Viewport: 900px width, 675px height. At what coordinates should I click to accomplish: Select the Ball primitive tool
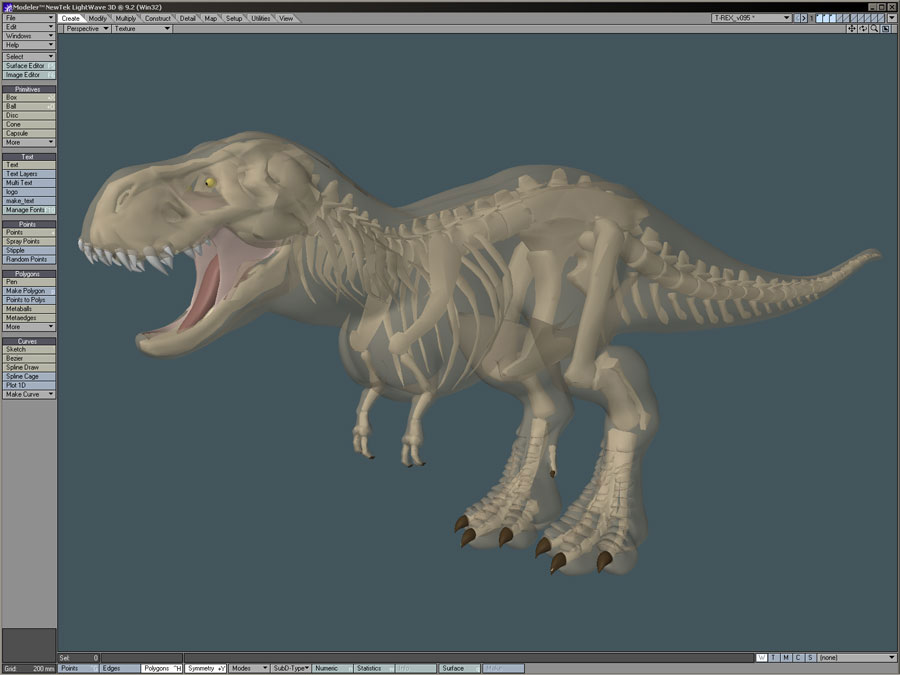[29, 106]
